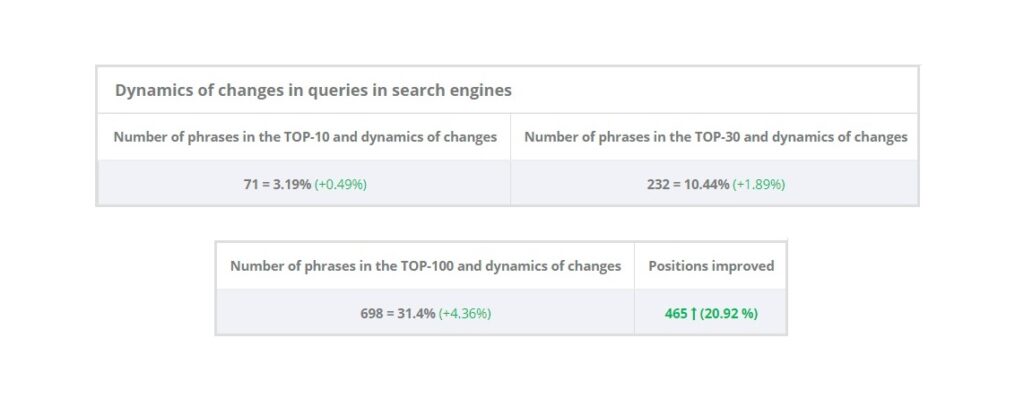Click the 3.19% share value
The height and width of the screenshot is (416, 1024).
click(293, 185)
